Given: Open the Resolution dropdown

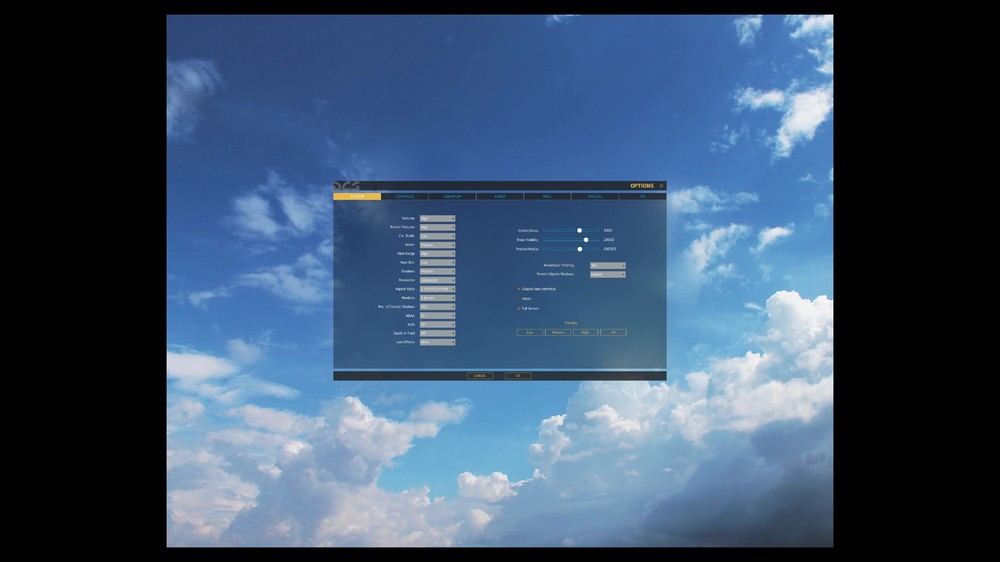Looking at the screenshot, I should (x=438, y=280).
